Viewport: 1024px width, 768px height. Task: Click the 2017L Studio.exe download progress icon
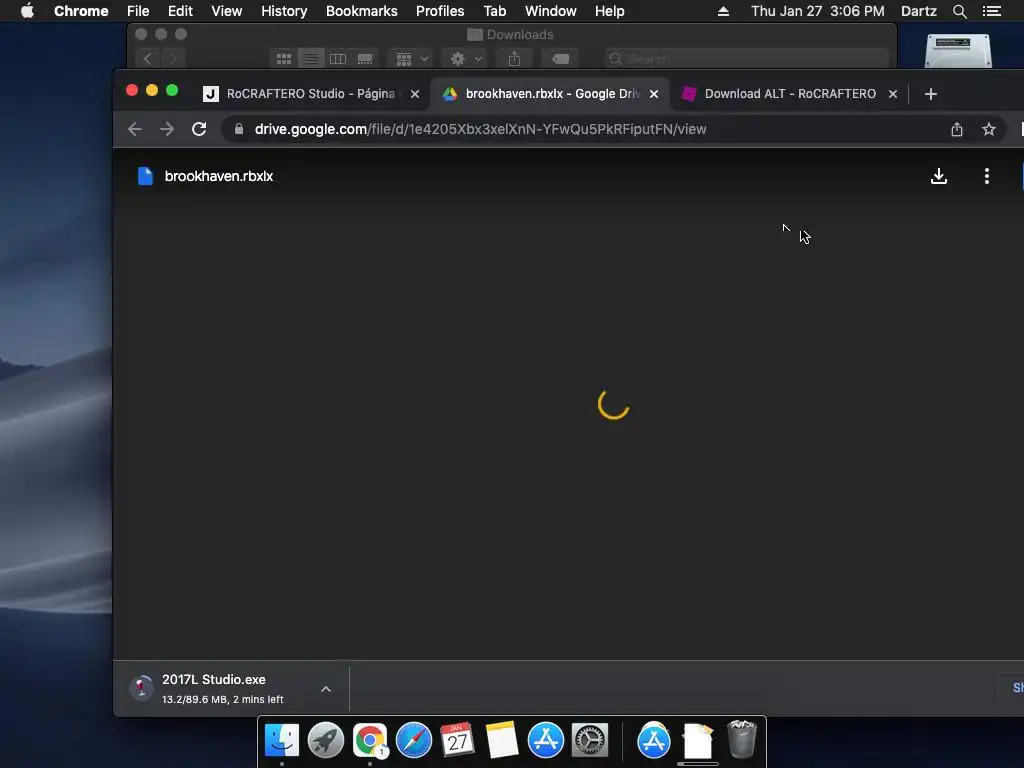[141, 688]
